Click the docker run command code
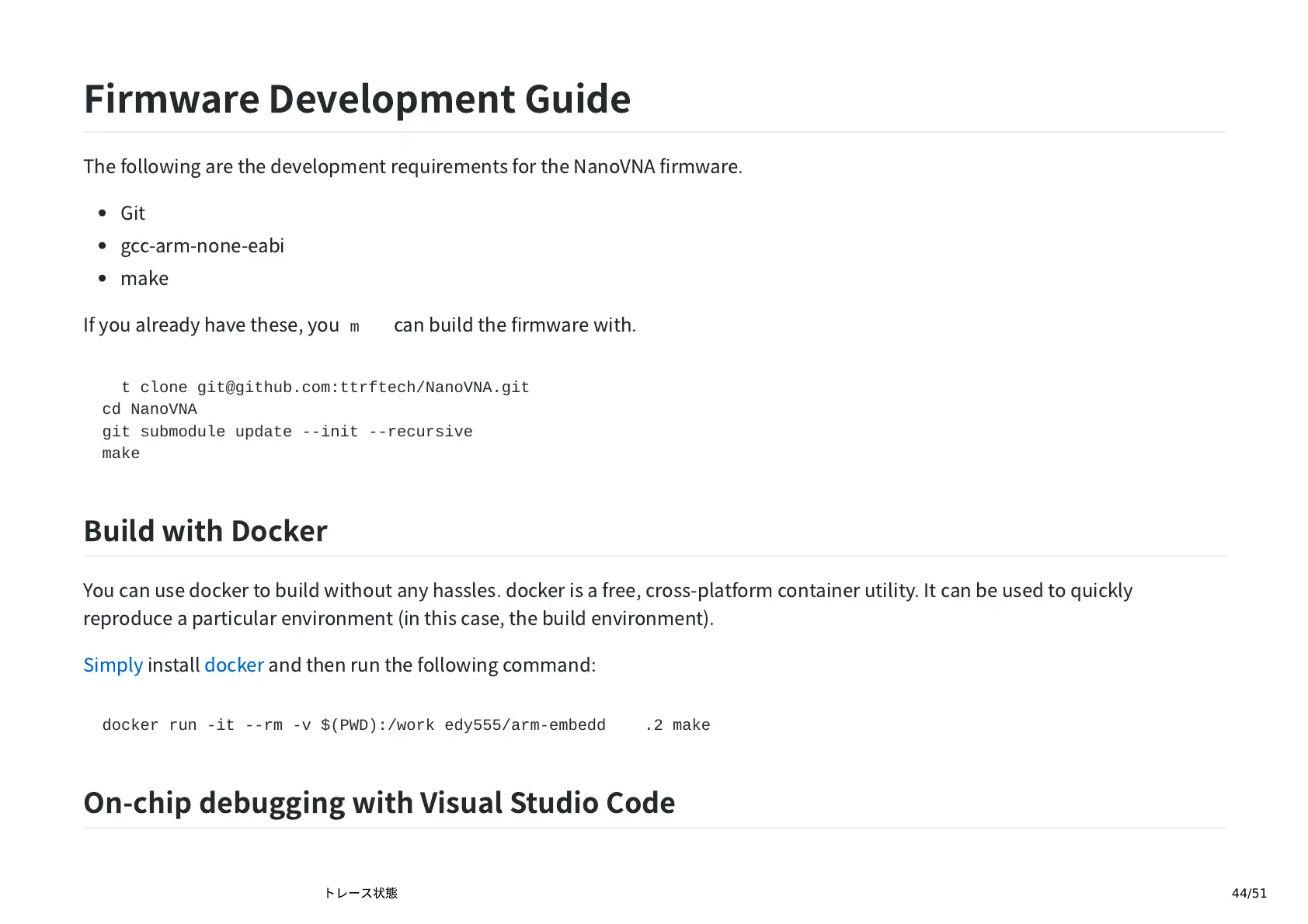The image size is (1308, 924). [x=405, y=725]
